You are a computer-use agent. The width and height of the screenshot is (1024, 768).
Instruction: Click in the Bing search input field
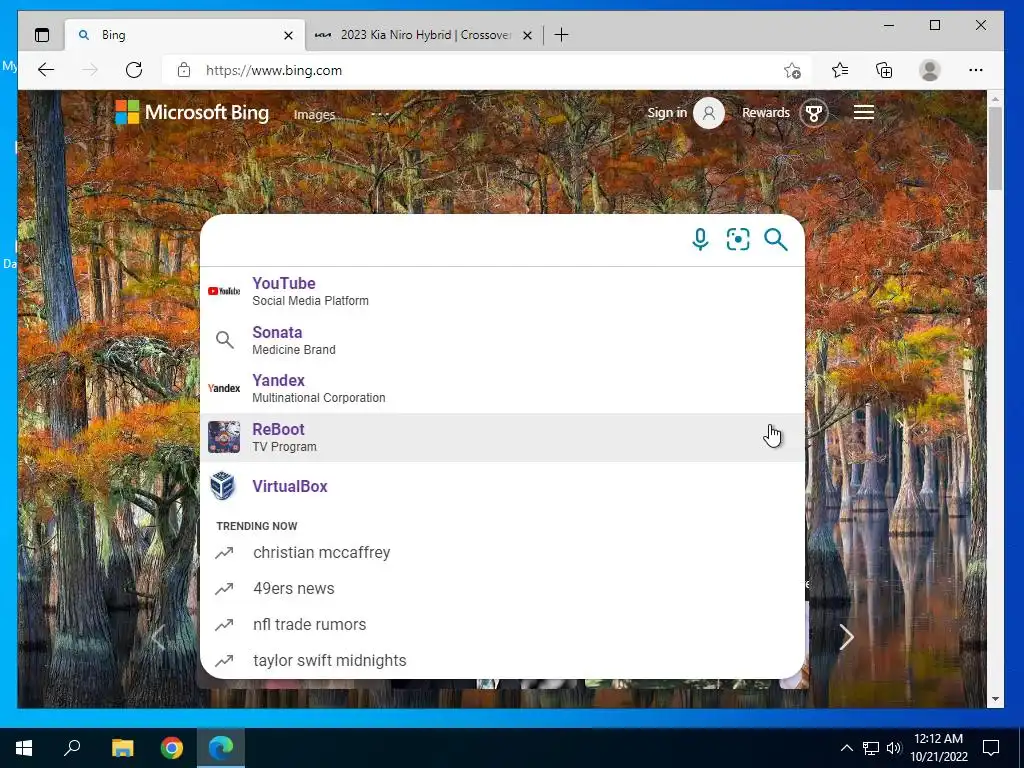(x=444, y=240)
